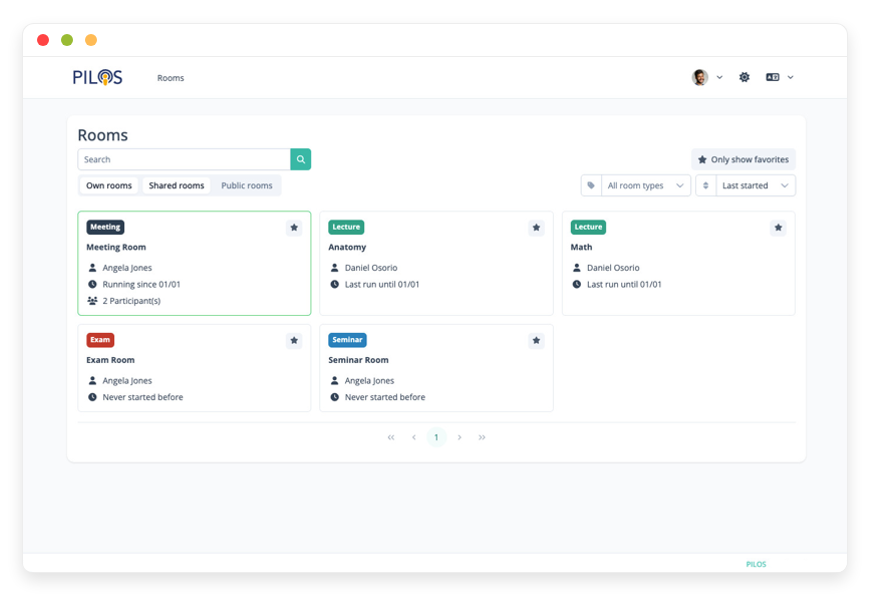This screenshot has height=595, width=870.
Task: Click Daniel Osorio on Anatomy card
Action: pyautogui.click(x=371, y=268)
